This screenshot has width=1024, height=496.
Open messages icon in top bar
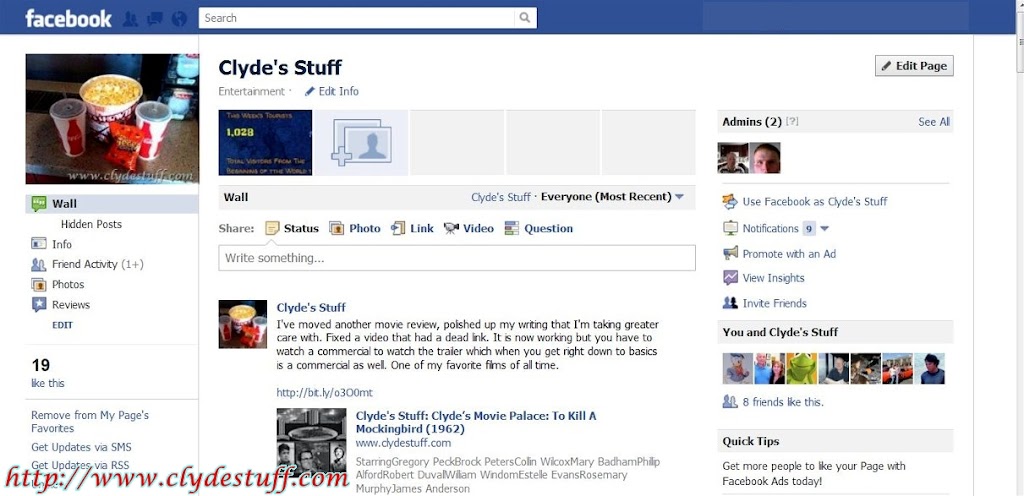tap(155, 18)
